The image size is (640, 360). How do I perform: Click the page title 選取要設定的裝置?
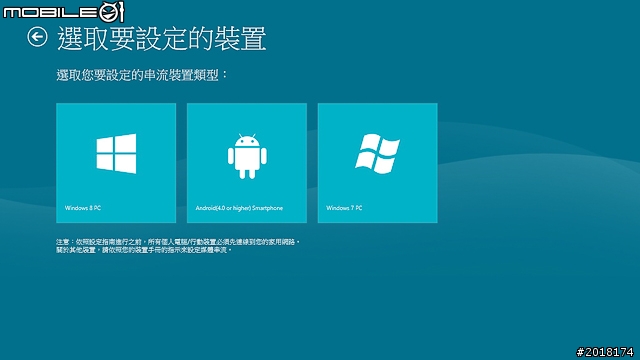(162, 39)
